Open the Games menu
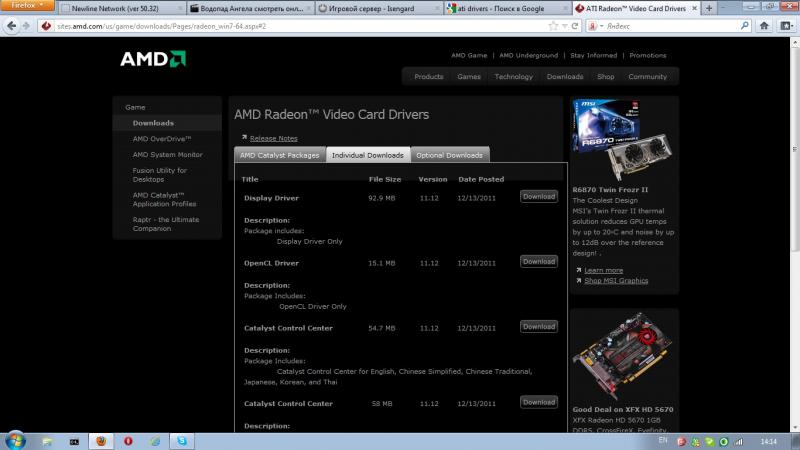800x450 pixels. 469,77
